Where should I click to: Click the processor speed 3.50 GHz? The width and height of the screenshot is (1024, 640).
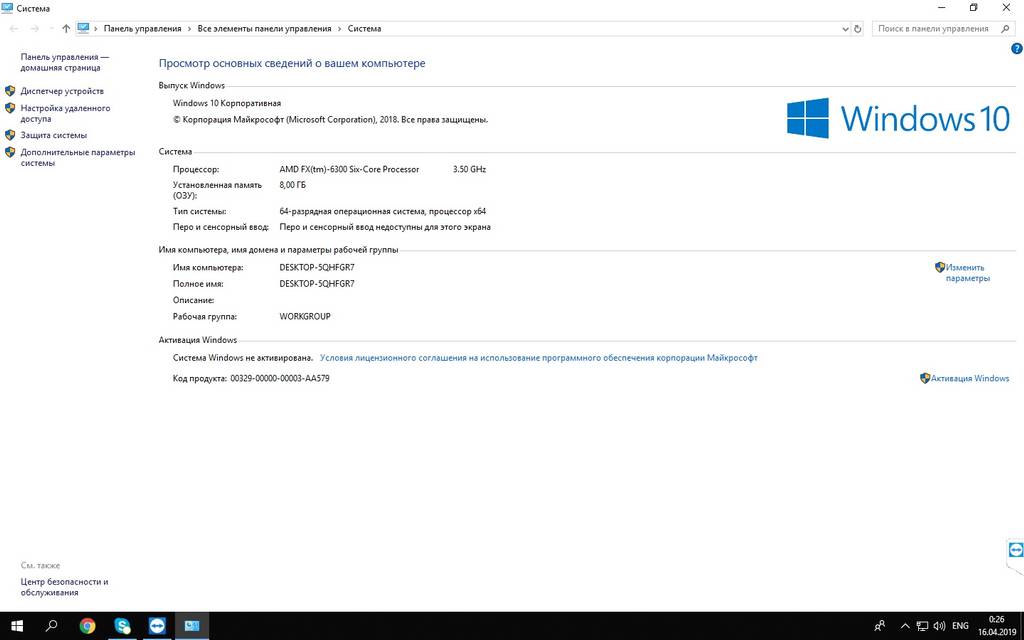pos(470,169)
